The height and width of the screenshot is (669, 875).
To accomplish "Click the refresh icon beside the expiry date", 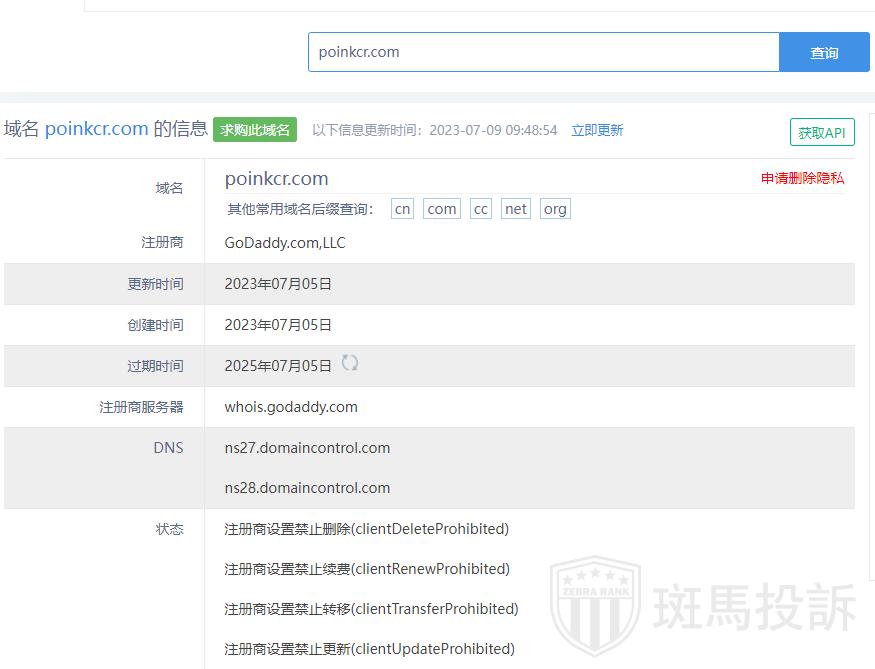I will [x=350, y=363].
